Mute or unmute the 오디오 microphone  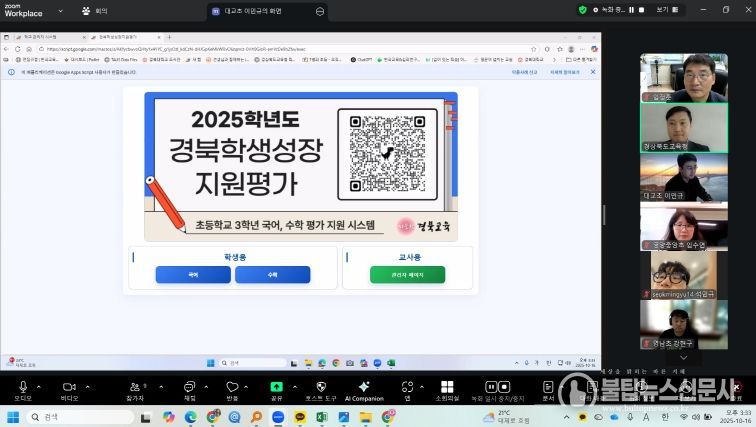(22, 385)
